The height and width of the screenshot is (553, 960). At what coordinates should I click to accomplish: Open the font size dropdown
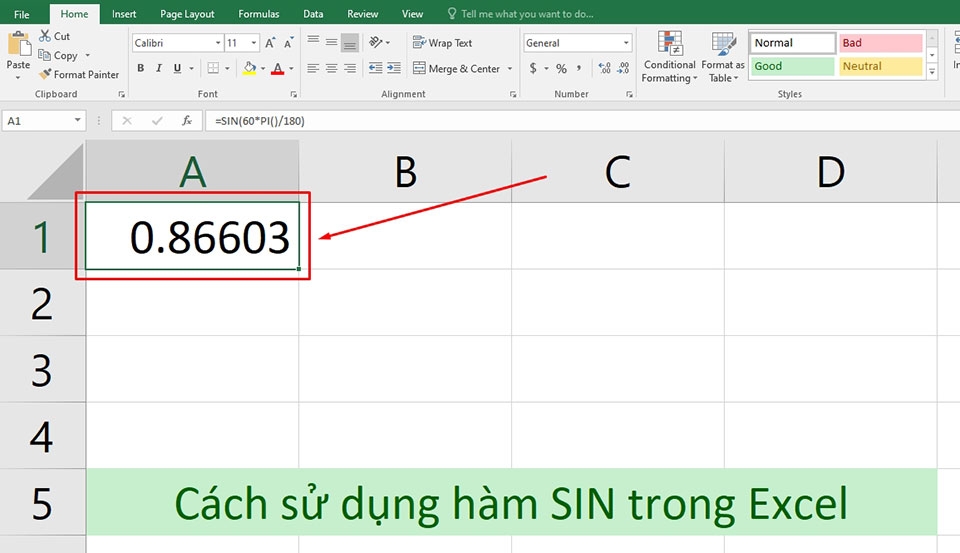click(x=253, y=43)
